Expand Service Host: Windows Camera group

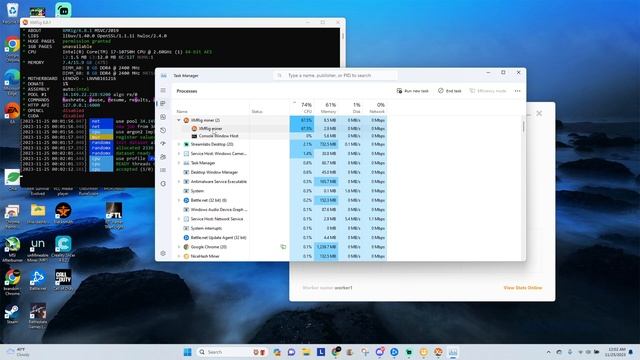[179, 154]
